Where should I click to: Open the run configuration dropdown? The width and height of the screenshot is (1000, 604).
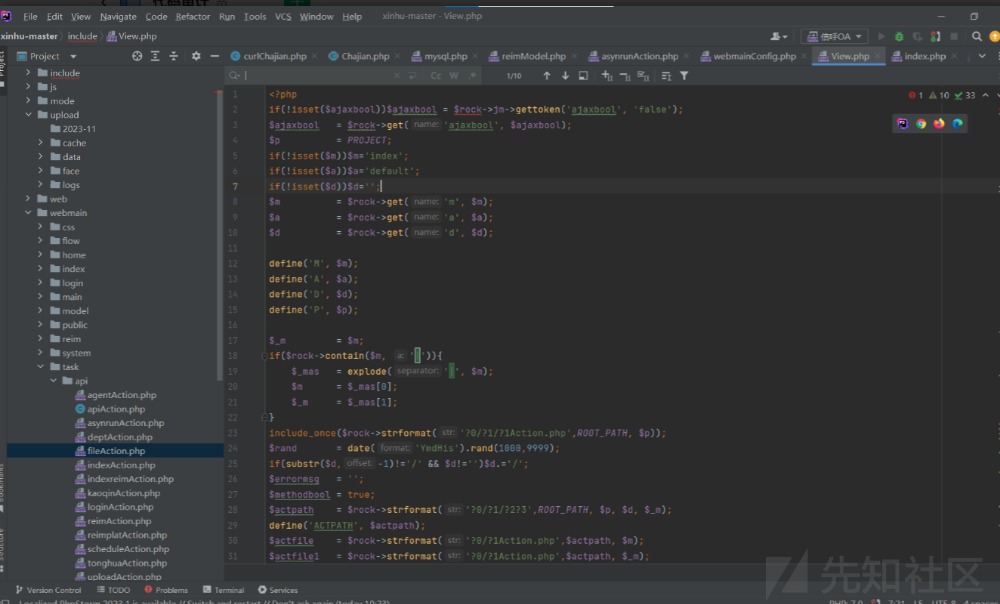tap(834, 37)
